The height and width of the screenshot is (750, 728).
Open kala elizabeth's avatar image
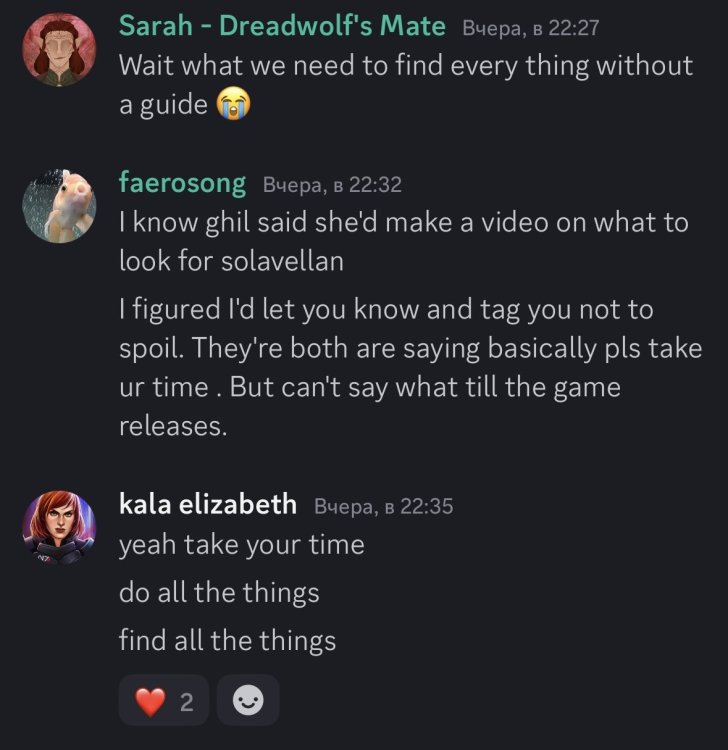[x=59, y=528]
